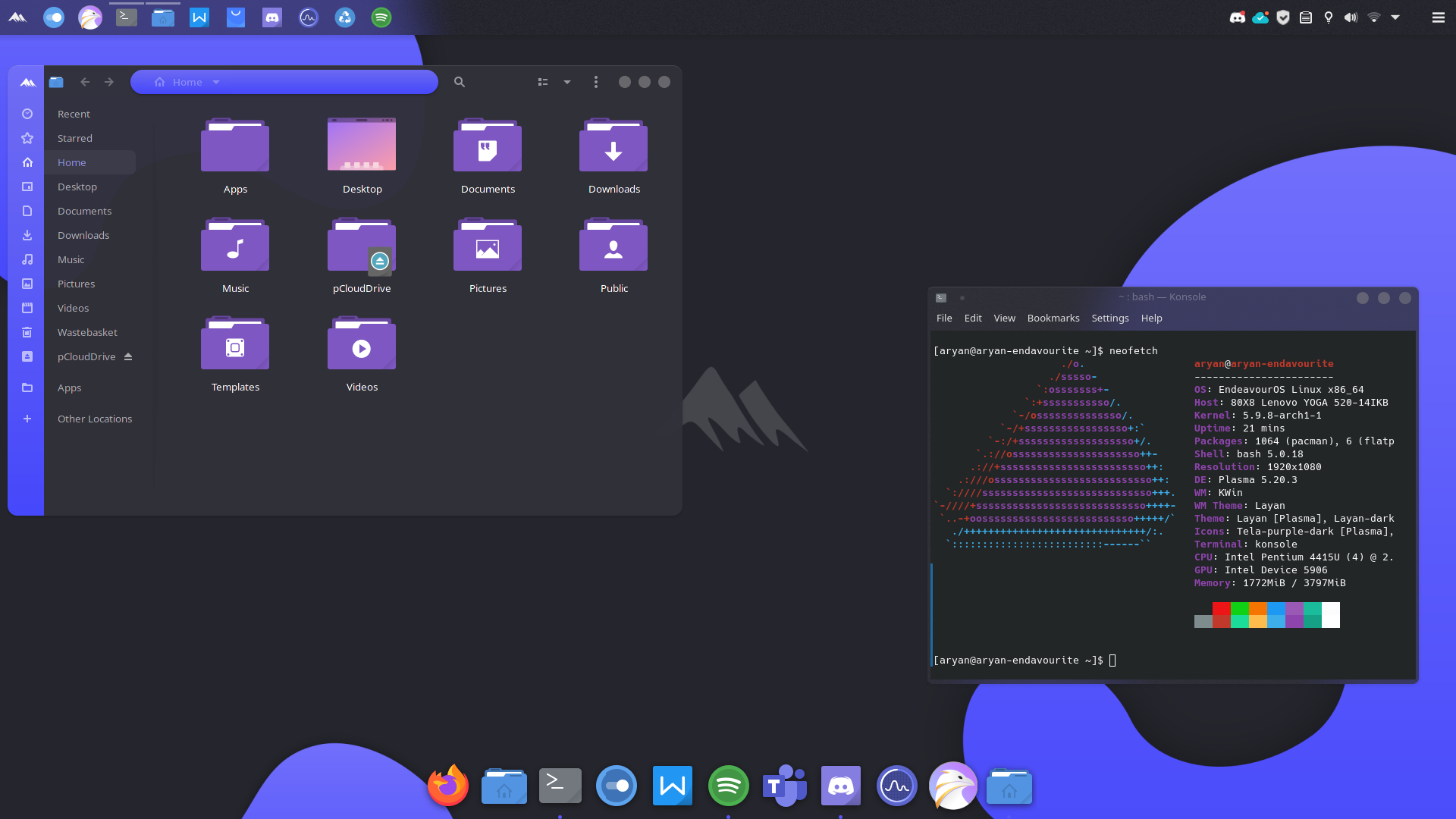Viewport: 1456px width, 819px height.
Task: Open the view options dropdown arrow
Action: [x=567, y=82]
